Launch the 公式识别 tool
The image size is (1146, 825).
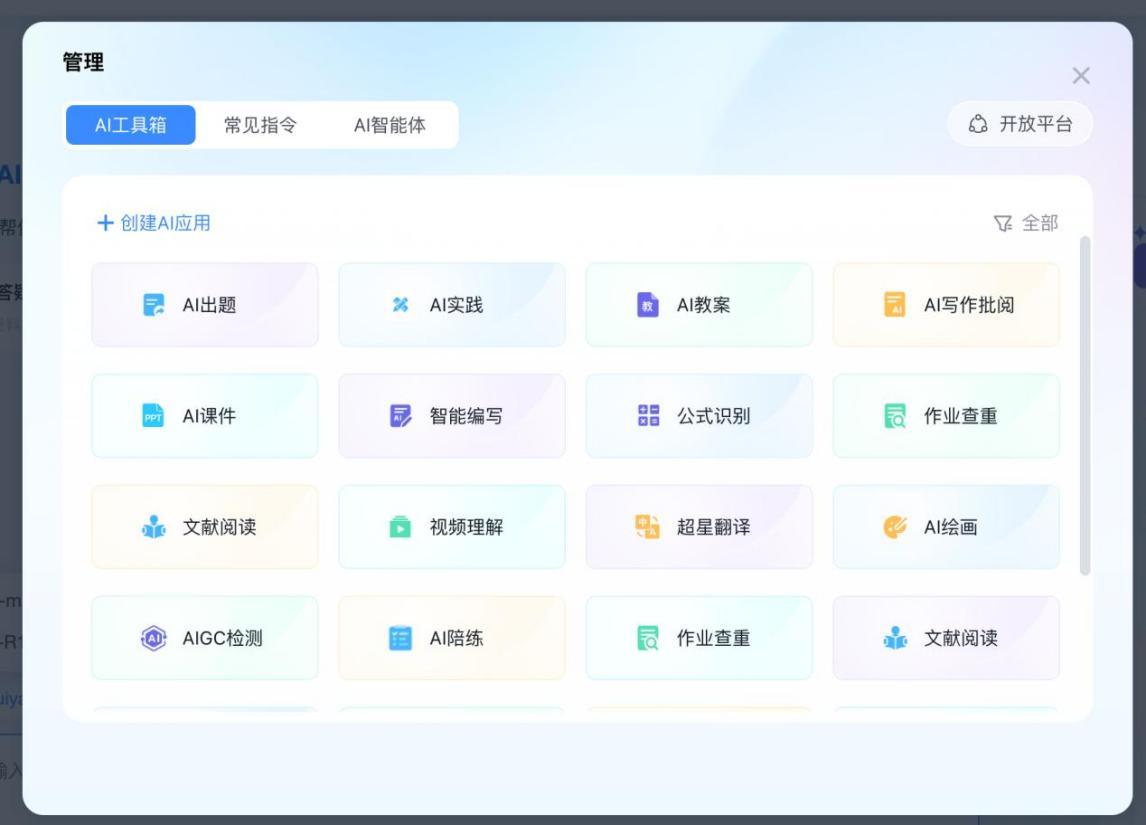pyautogui.click(x=698, y=416)
